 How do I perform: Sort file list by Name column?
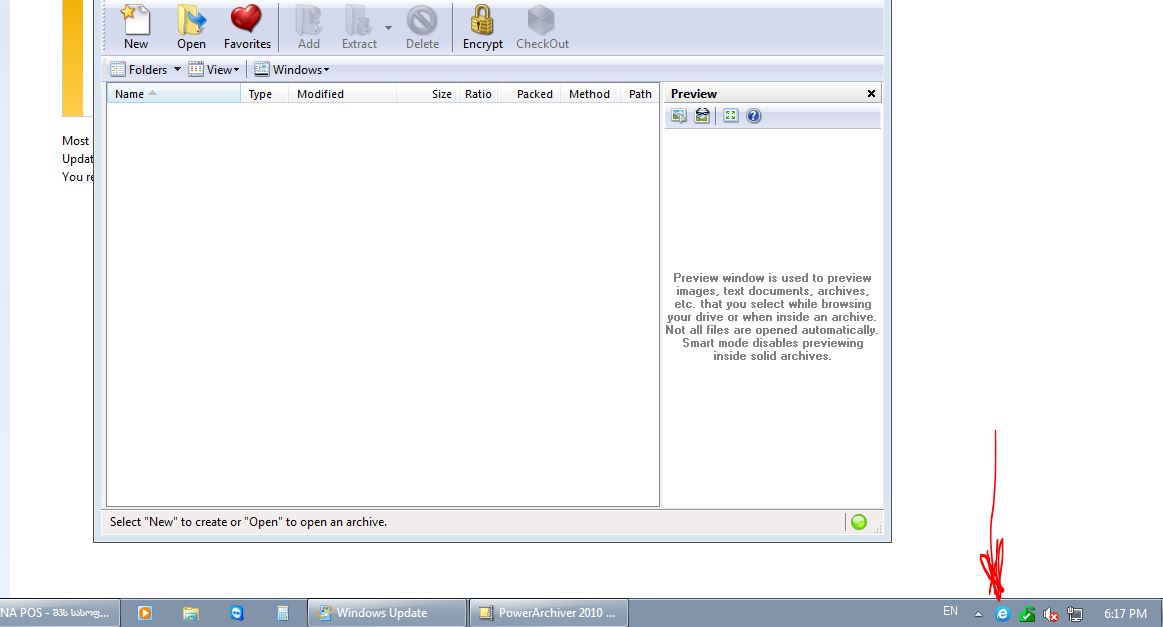tap(174, 94)
